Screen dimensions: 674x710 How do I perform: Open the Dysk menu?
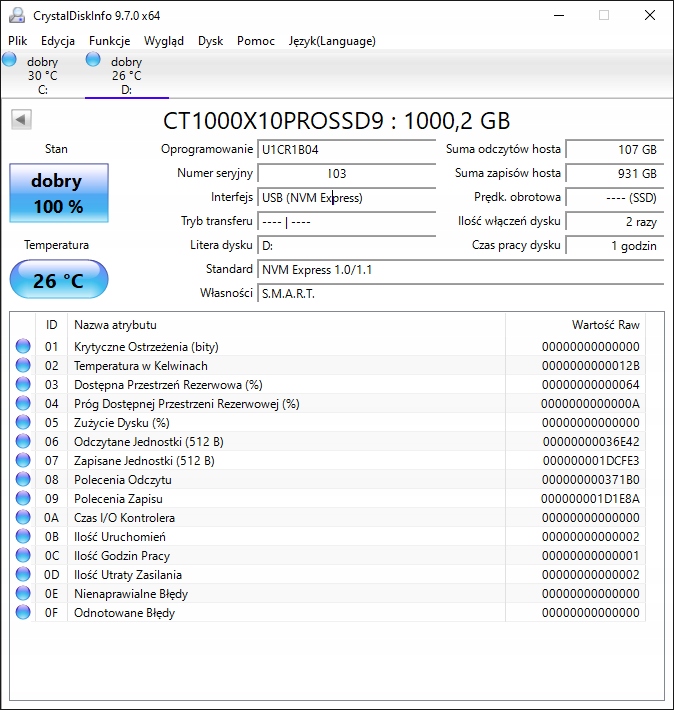(210, 41)
